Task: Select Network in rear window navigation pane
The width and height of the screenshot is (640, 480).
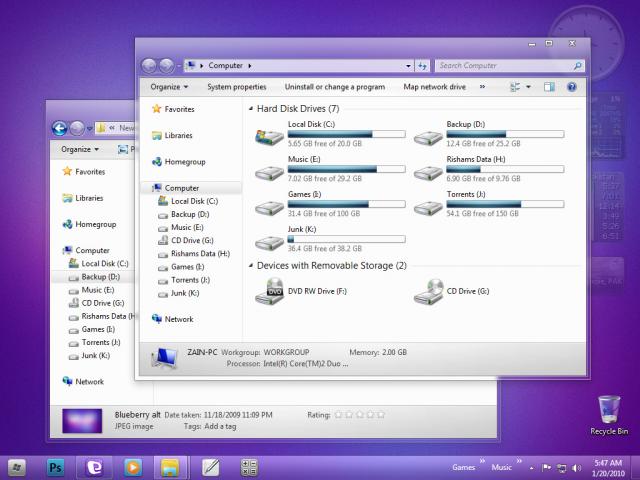Action: tap(83, 382)
